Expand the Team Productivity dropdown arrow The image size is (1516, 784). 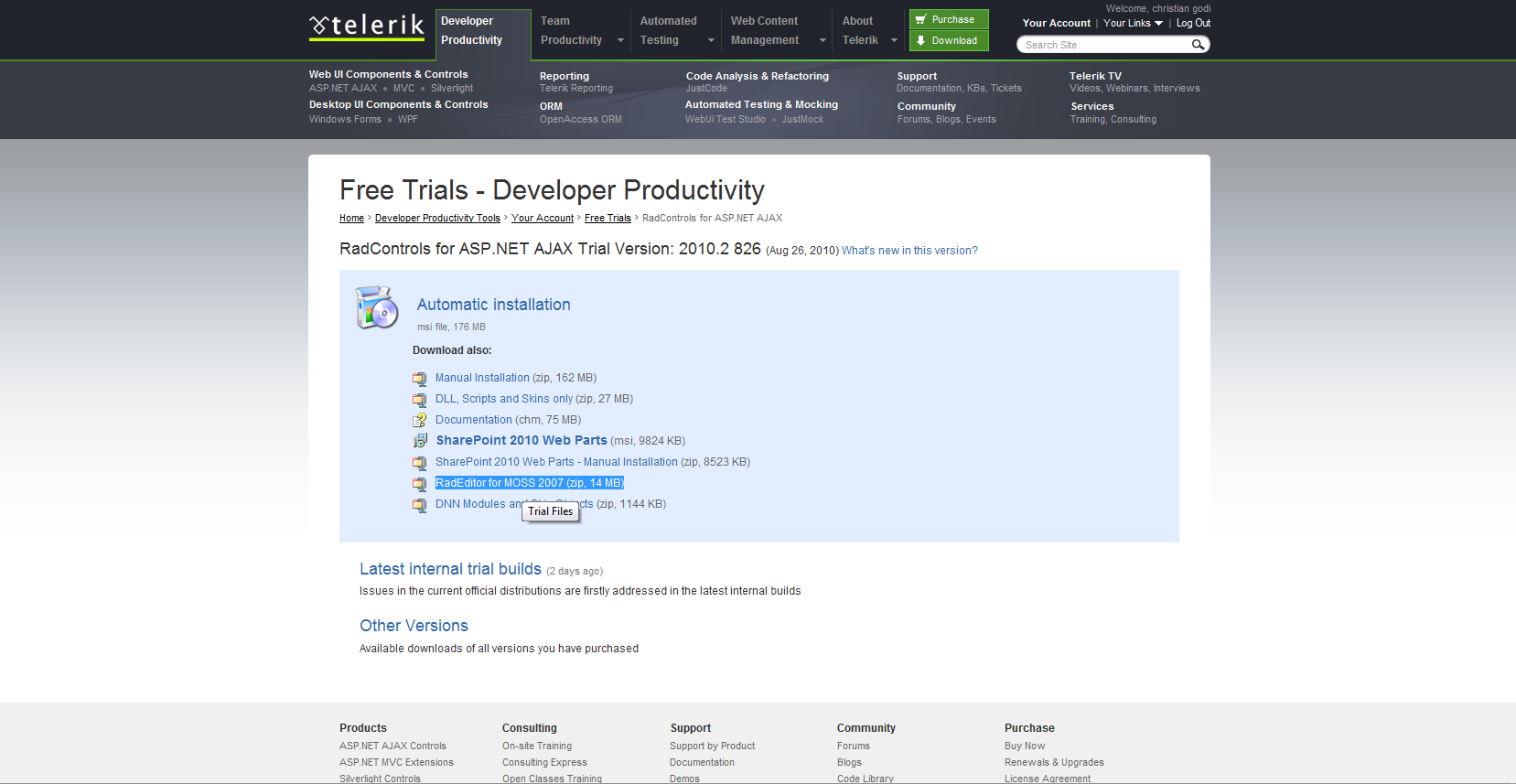[620, 40]
